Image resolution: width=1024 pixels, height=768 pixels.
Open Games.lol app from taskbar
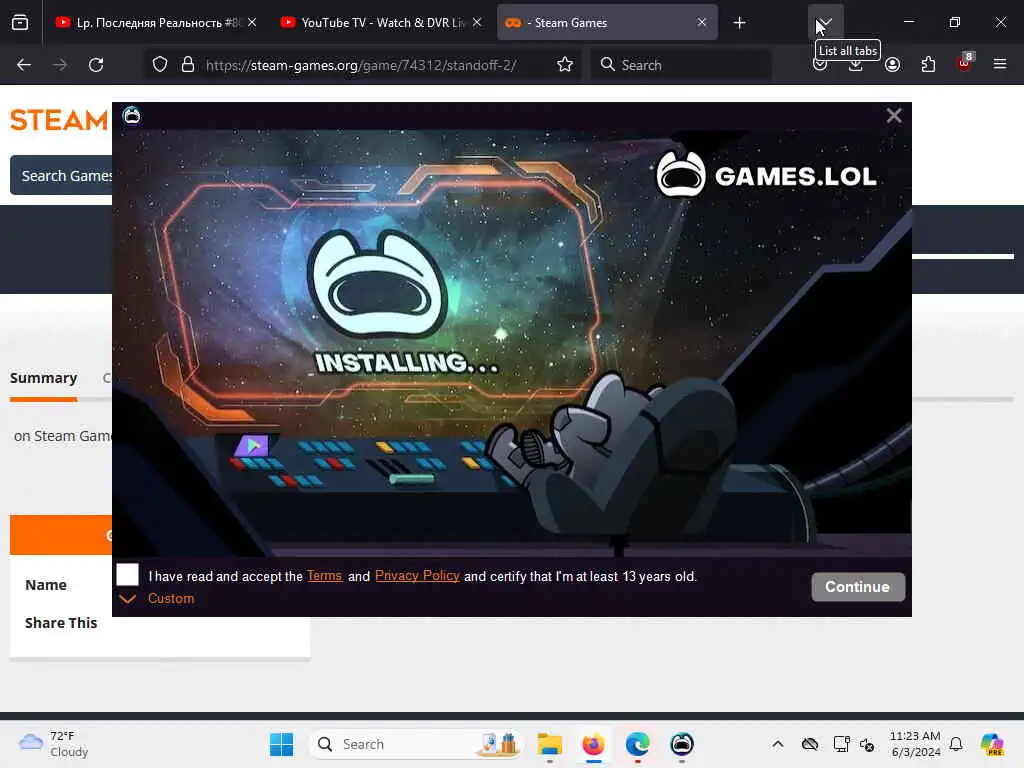click(x=682, y=744)
